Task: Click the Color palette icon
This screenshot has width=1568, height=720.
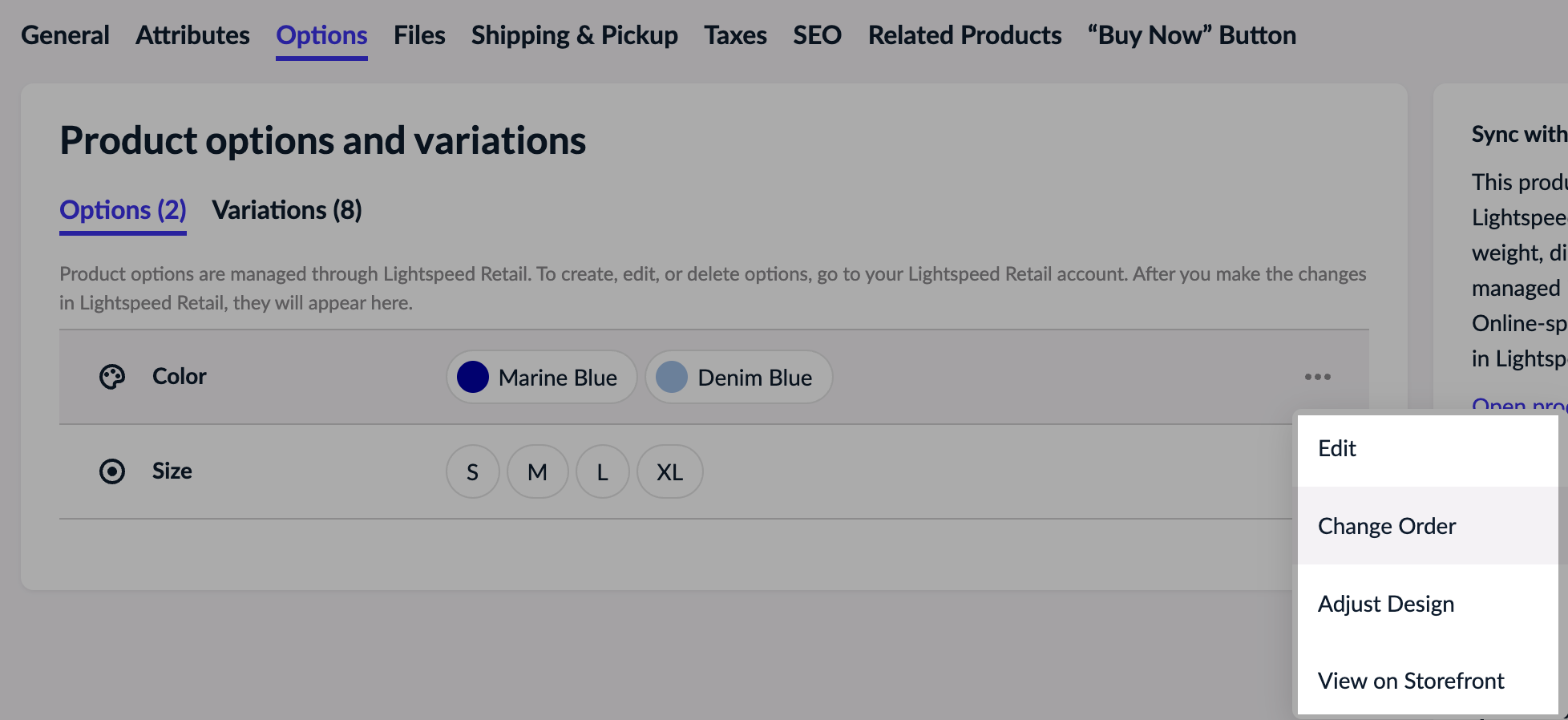Action: coord(112,376)
